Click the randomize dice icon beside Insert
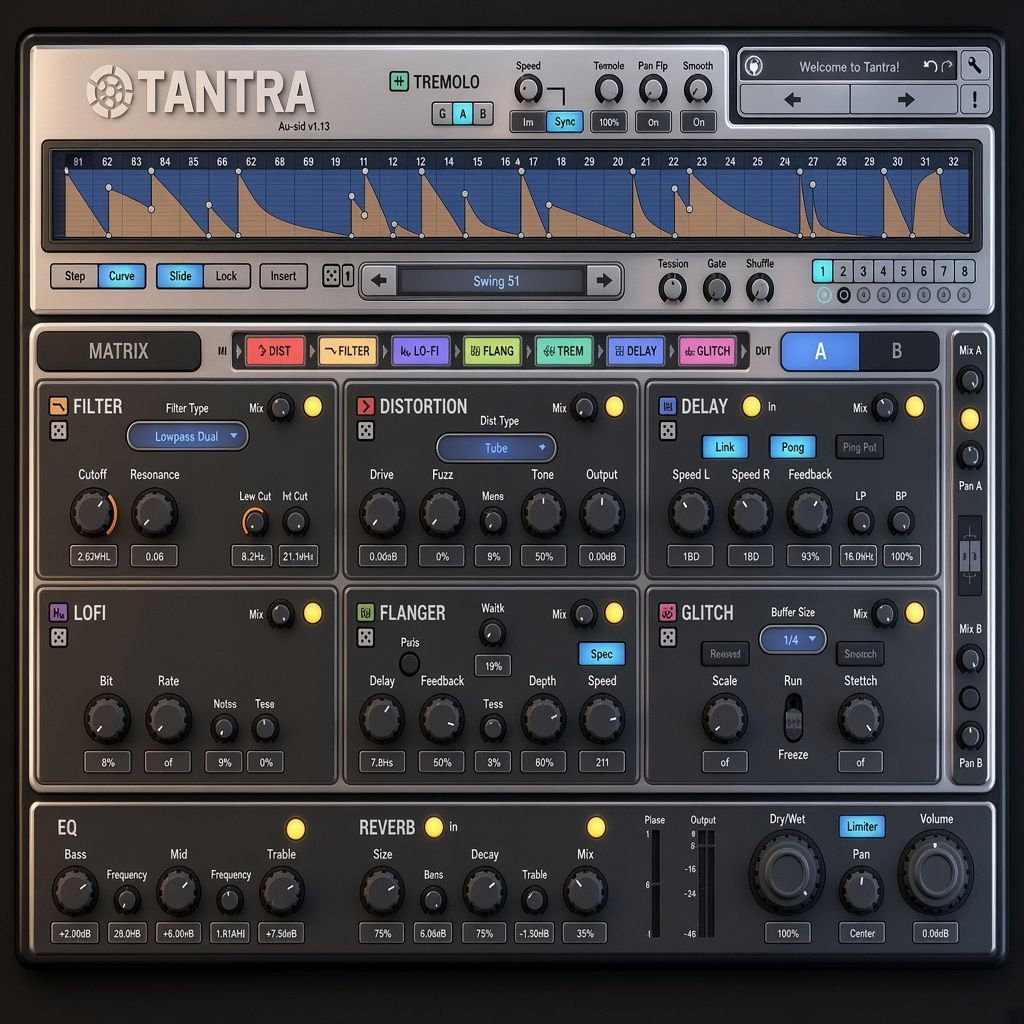 point(331,276)
